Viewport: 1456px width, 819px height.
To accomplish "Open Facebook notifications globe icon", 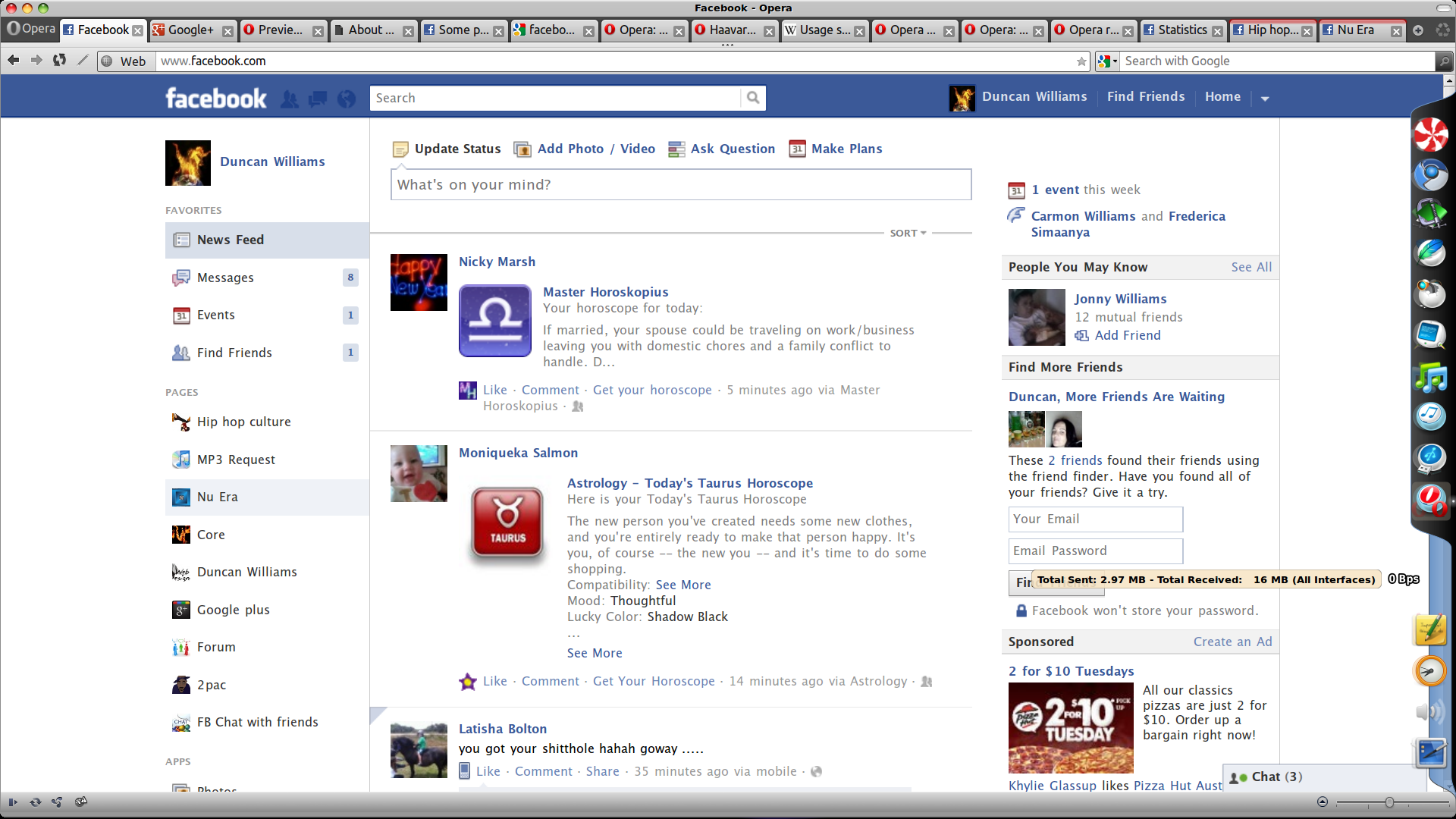I will click(347, 99).
